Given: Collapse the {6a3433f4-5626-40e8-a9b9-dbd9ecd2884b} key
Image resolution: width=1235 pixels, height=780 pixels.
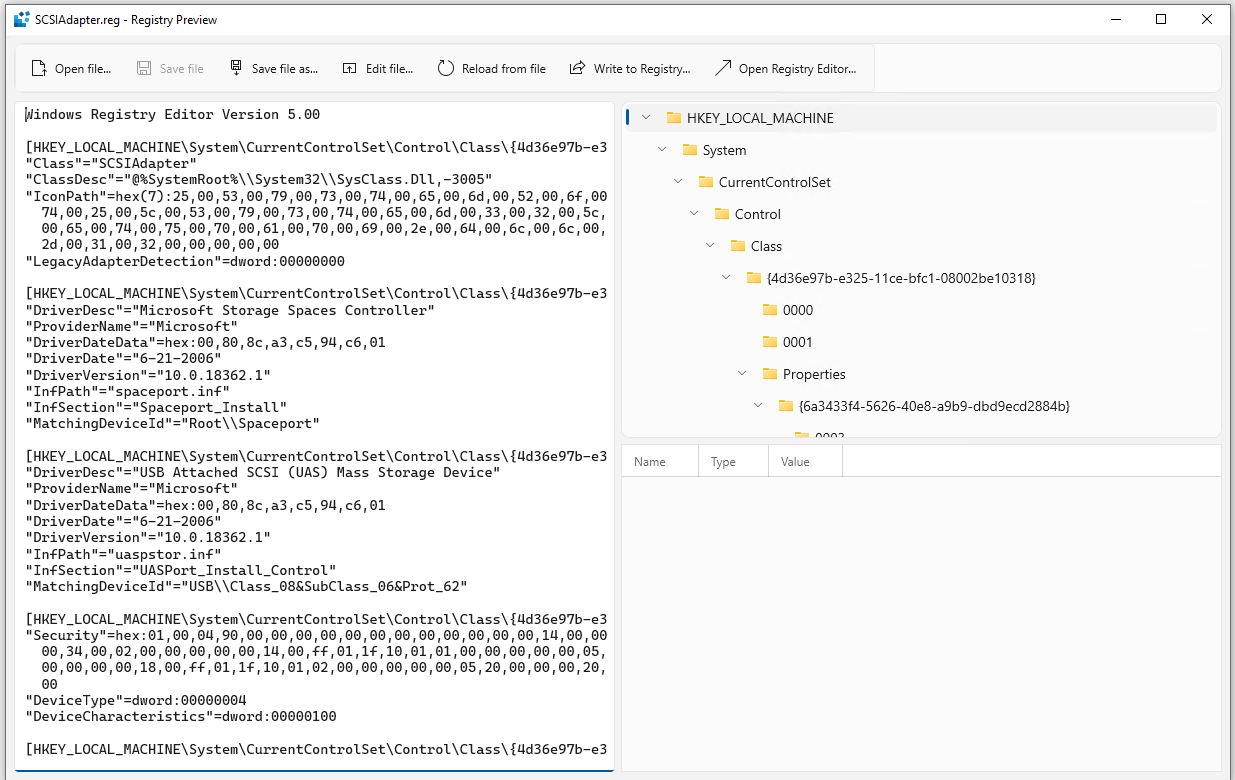Looking at the screenshot, I should [x=757, y=406].
